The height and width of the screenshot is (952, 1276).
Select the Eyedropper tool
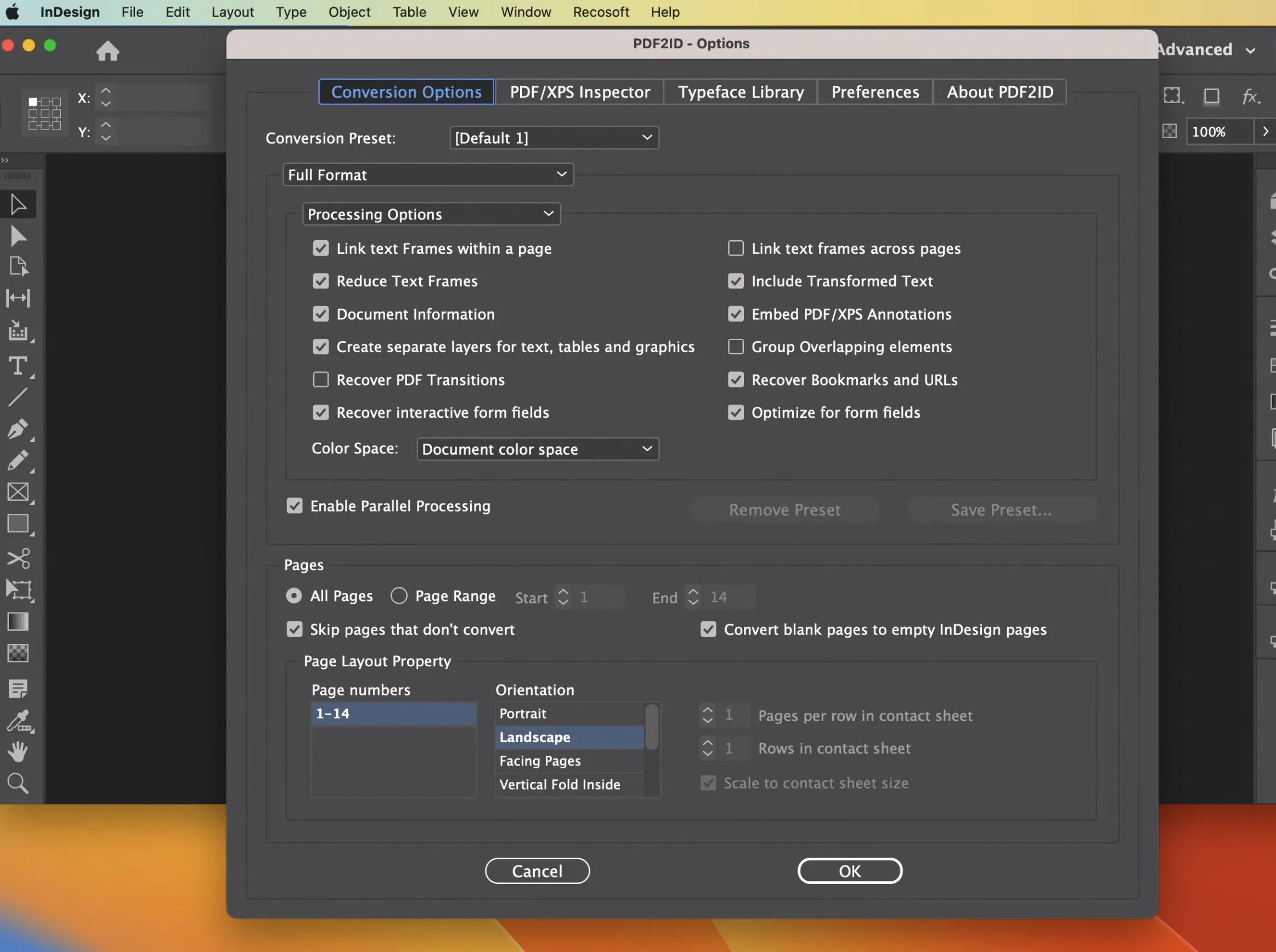click(x=19, y=721)
